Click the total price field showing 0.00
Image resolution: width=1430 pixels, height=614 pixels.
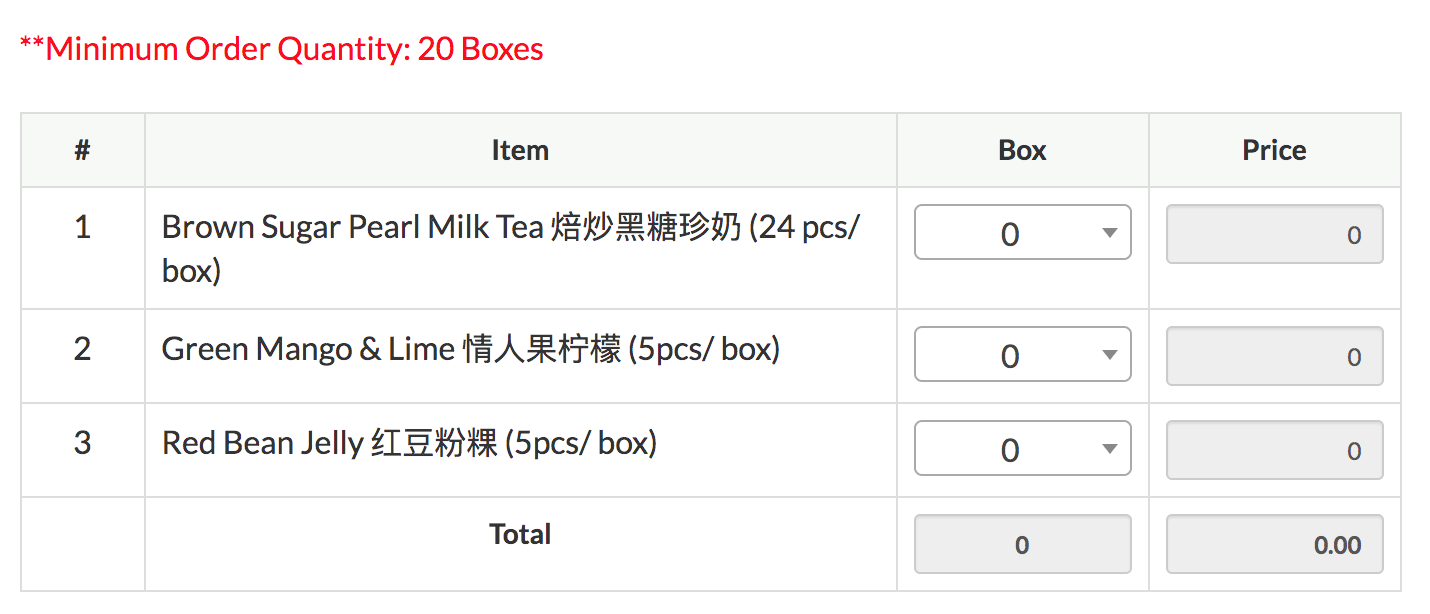(x=1275, y=544)
